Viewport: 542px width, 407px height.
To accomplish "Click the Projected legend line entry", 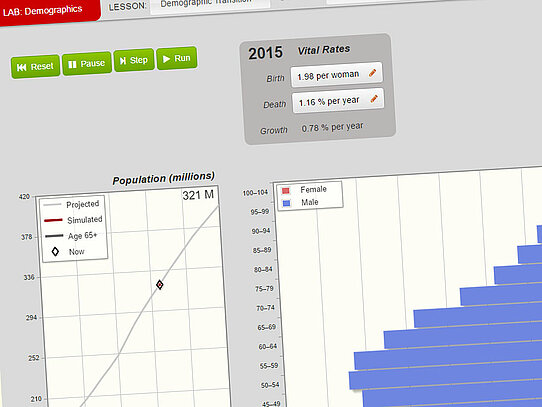I will click(71, 204).
